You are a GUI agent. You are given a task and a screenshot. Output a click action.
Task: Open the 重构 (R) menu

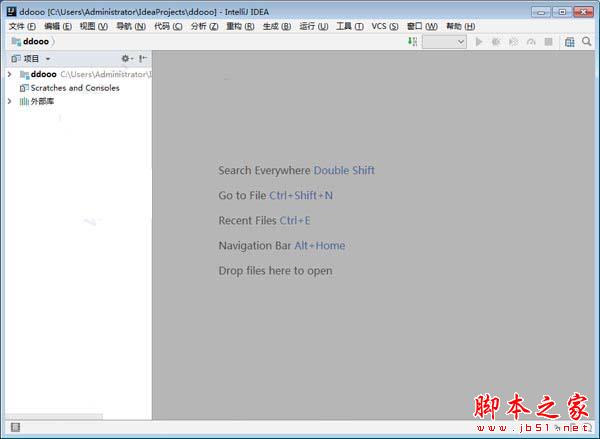[240, 26]
